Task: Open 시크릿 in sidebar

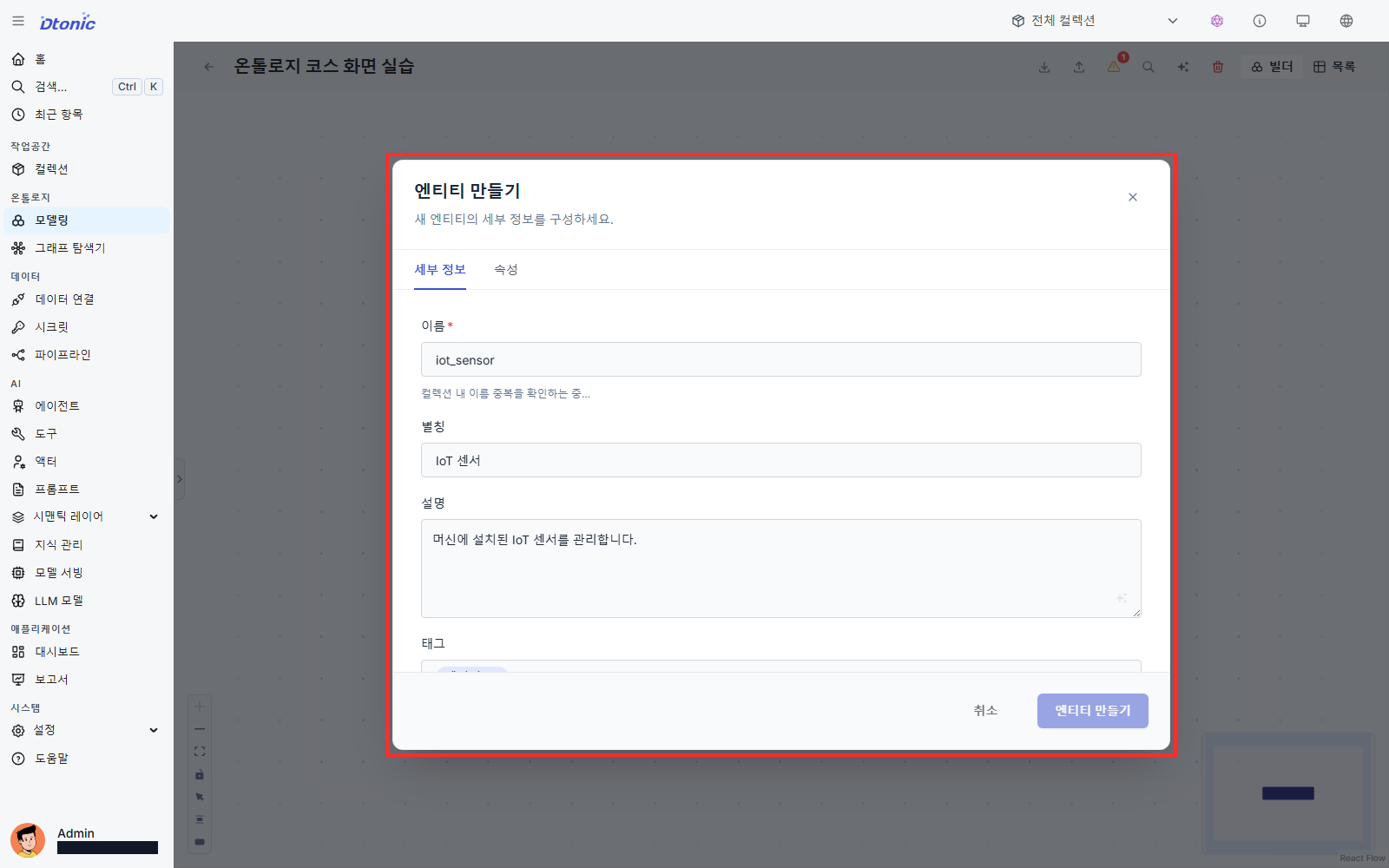Action: tap(87, 327)
